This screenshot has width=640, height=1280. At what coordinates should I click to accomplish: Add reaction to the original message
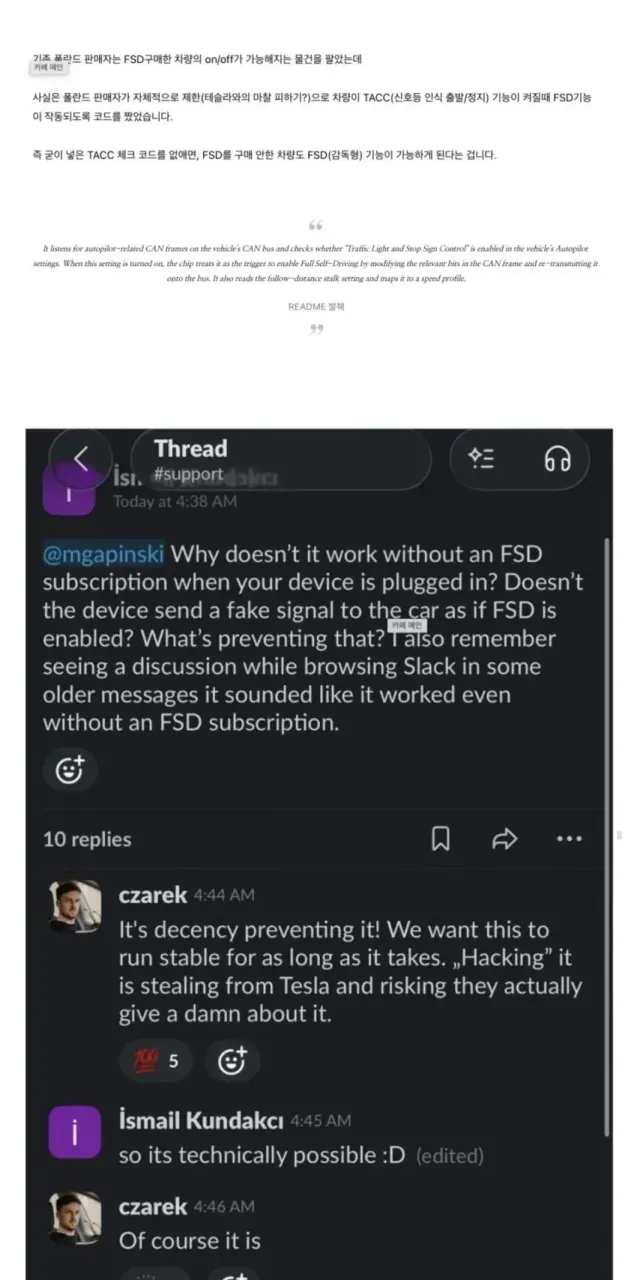(69, 769)
